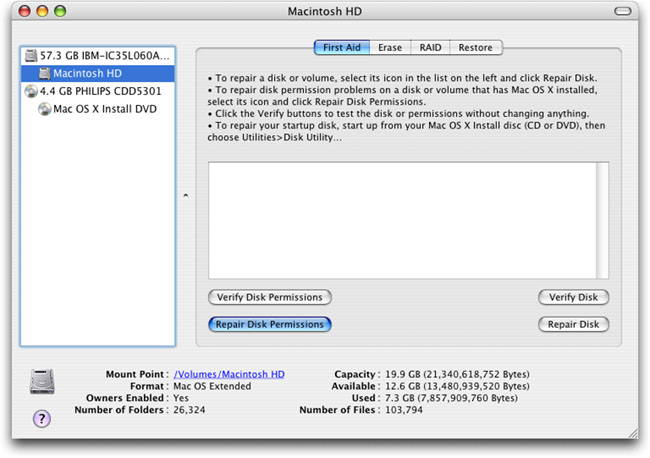Click the Available value 12.6 GB
The width and height of the screenshot is (650, 458).
tap(457, 386)
